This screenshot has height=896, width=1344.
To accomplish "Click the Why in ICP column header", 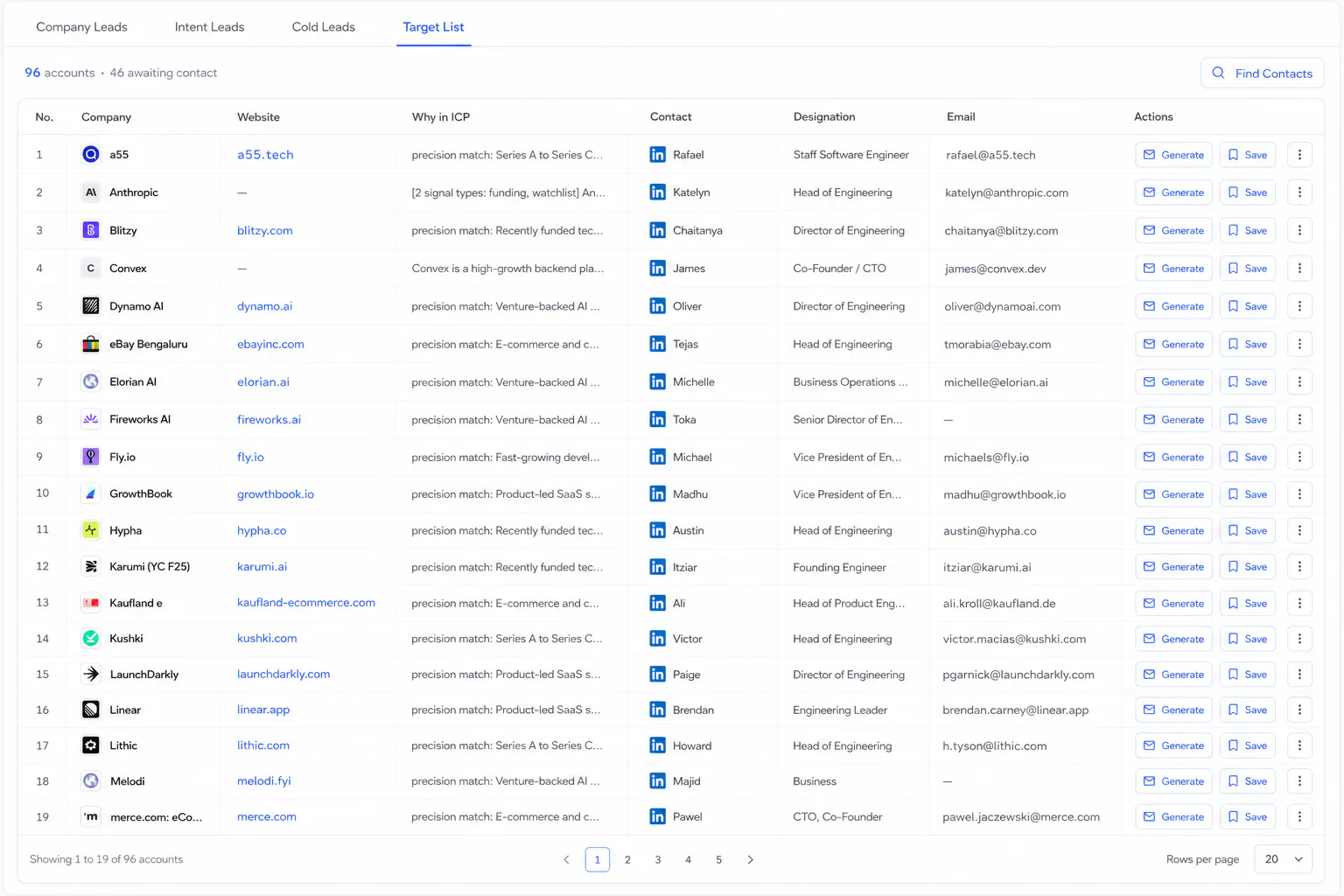I will coord(441,117).
